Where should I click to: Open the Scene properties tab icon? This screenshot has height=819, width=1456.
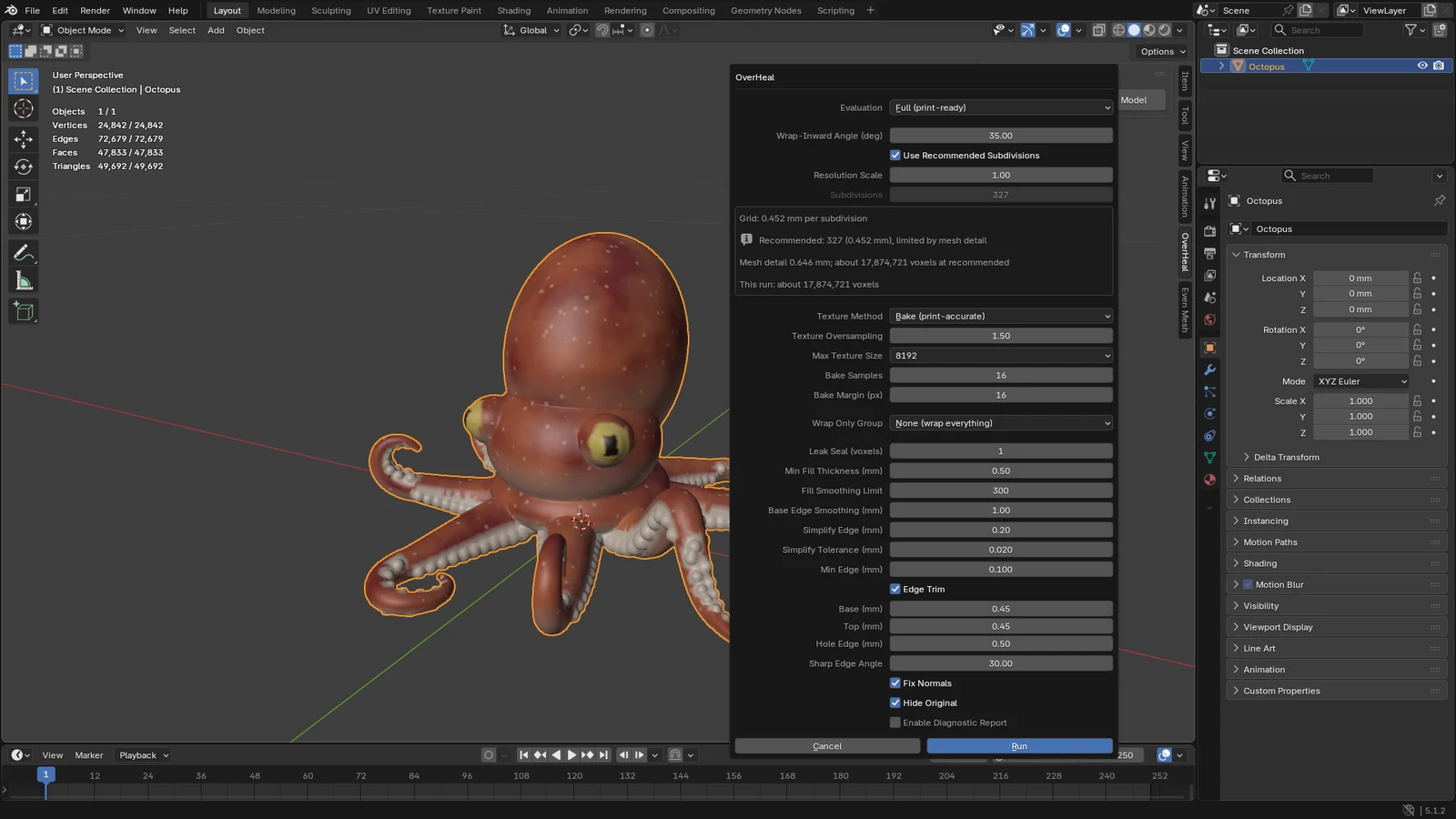1209,298
